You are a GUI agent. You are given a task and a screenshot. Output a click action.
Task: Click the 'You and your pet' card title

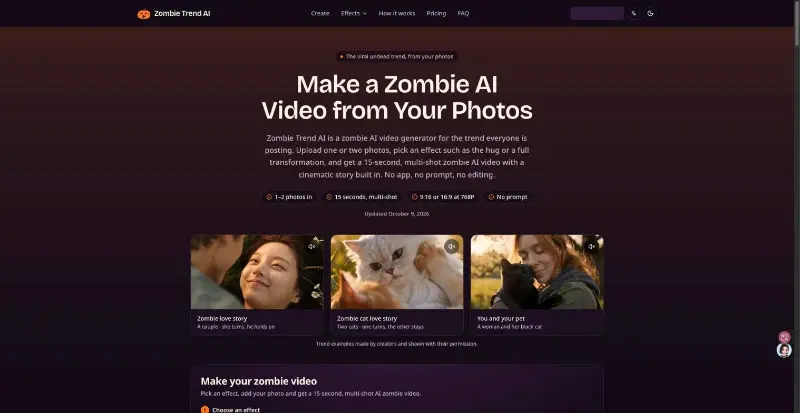501,319
